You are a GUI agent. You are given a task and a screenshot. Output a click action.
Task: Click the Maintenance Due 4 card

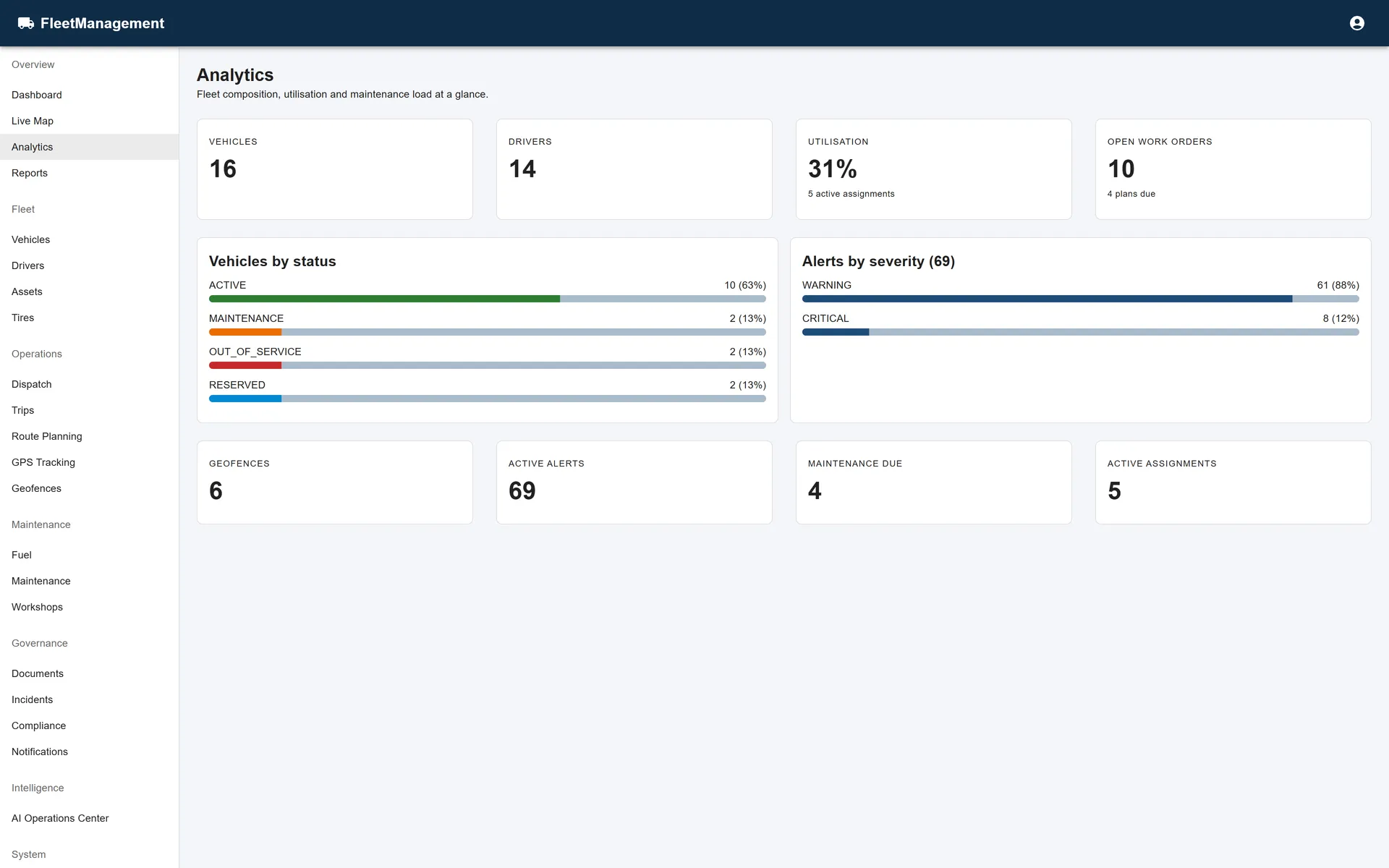(x=934, y=482)
